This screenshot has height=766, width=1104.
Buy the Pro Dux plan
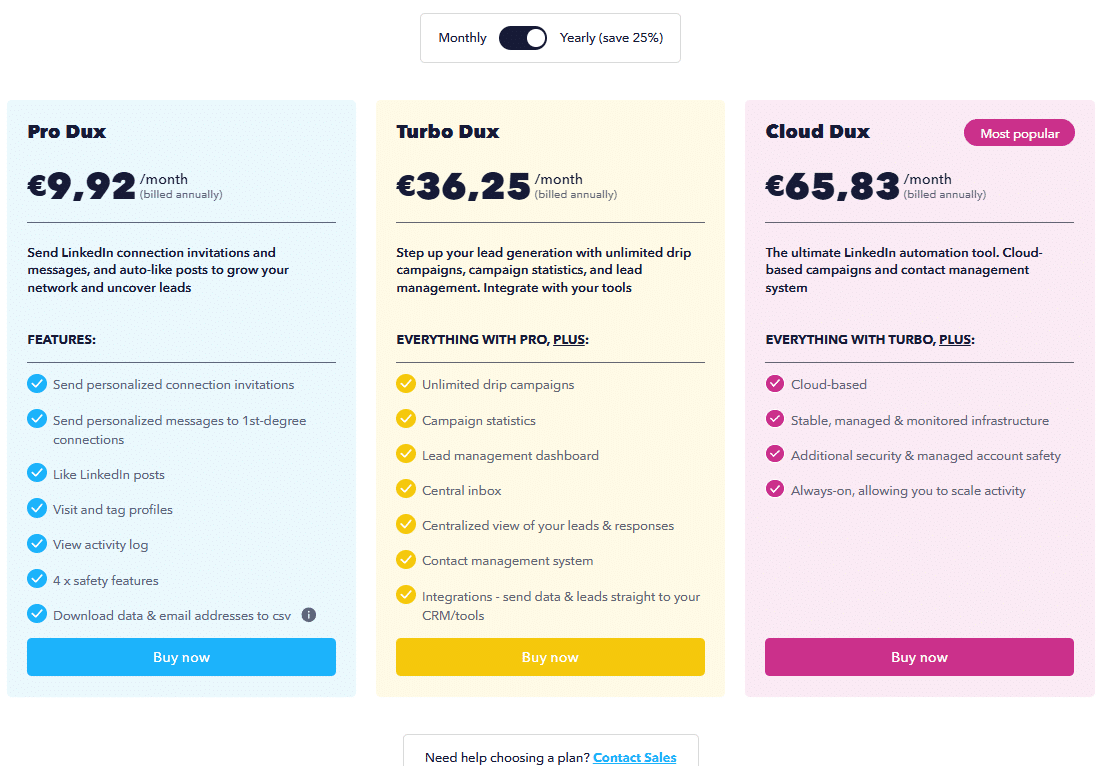(x=181, y=657)
